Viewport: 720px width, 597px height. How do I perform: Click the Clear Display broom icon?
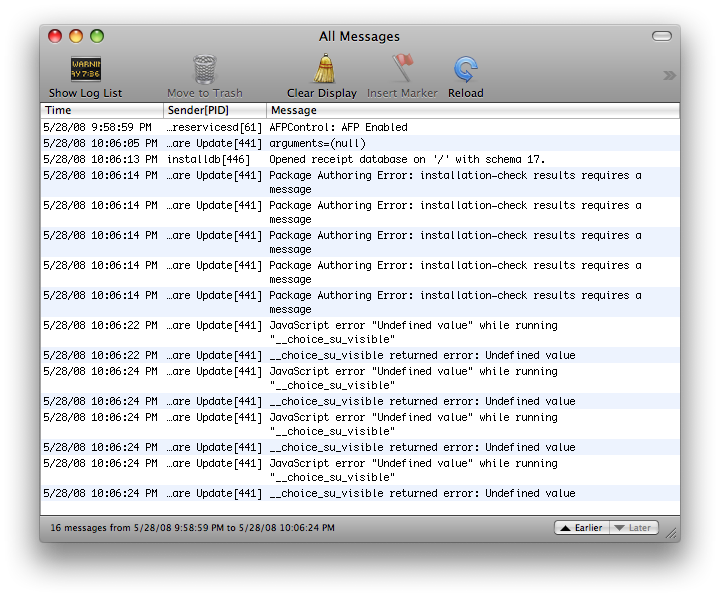tap(325, 69)
